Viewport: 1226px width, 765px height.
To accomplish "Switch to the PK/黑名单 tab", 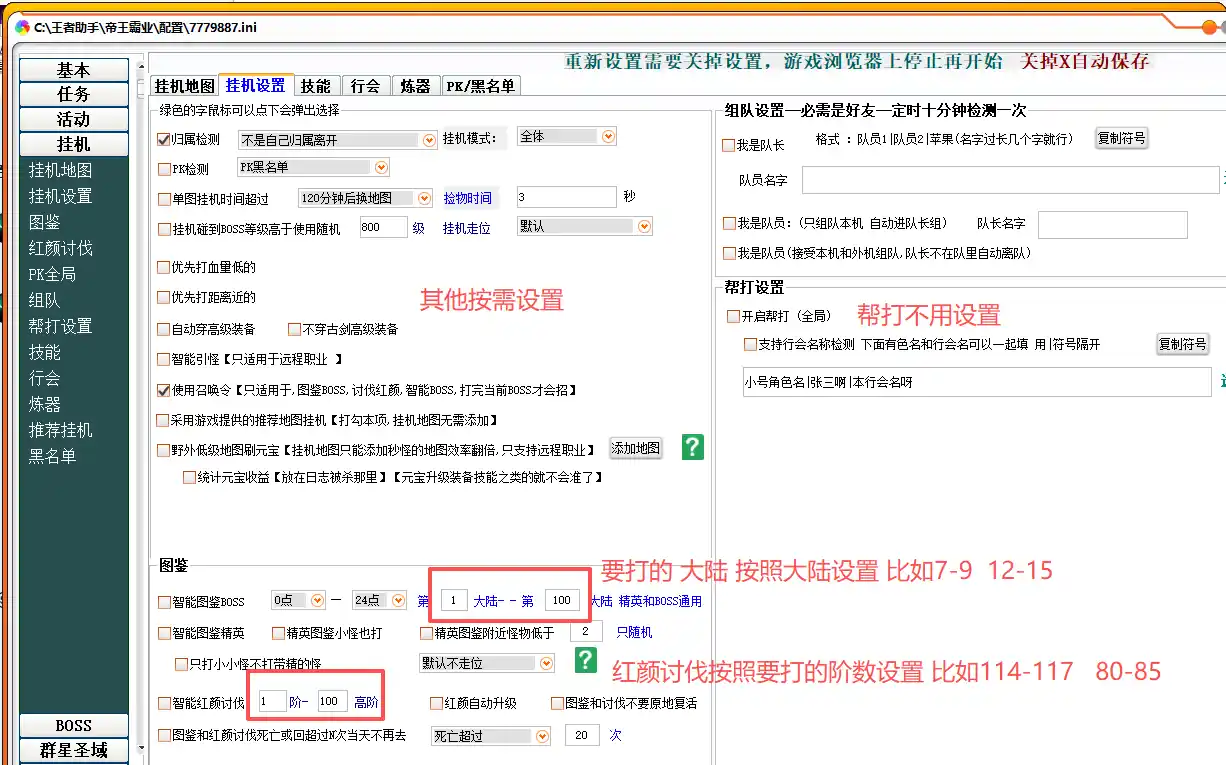I will click(x=481, y=86).
